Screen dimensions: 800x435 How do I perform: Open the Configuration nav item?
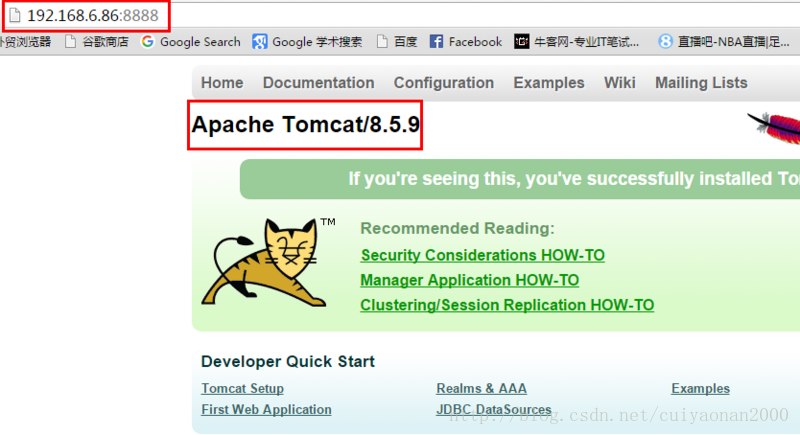click(x=443, y=83)
